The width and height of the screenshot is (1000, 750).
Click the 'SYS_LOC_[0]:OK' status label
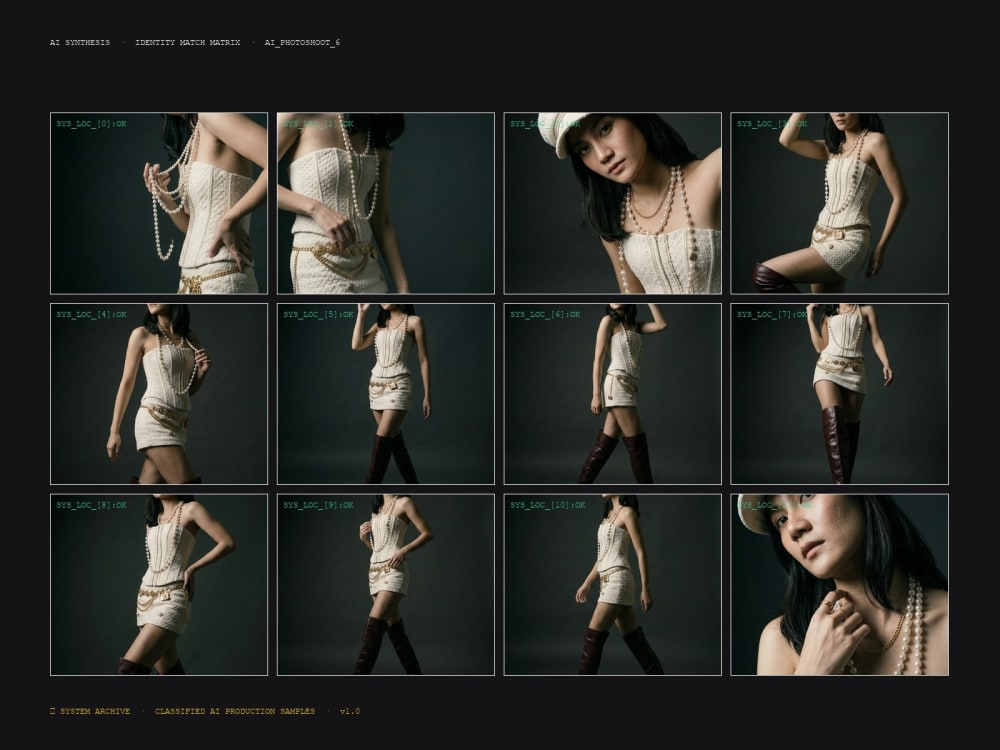(91, 124)
